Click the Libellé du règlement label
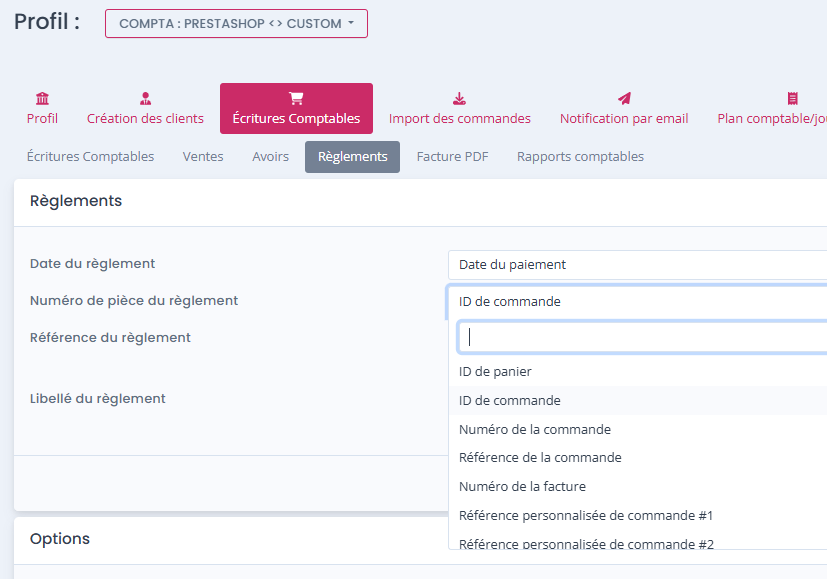Viewport: 827px width, 579px height. 98,399
